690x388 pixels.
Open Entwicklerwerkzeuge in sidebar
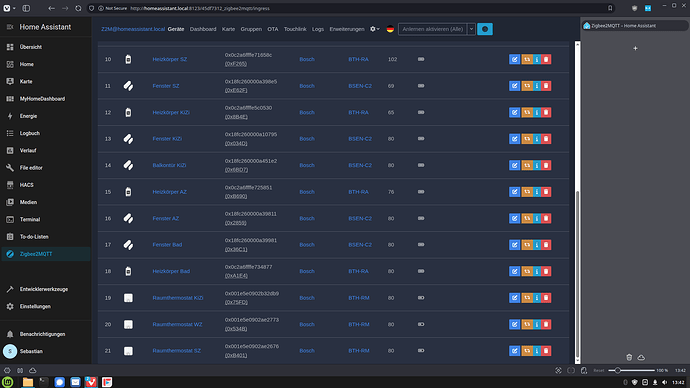click(44, 289)
